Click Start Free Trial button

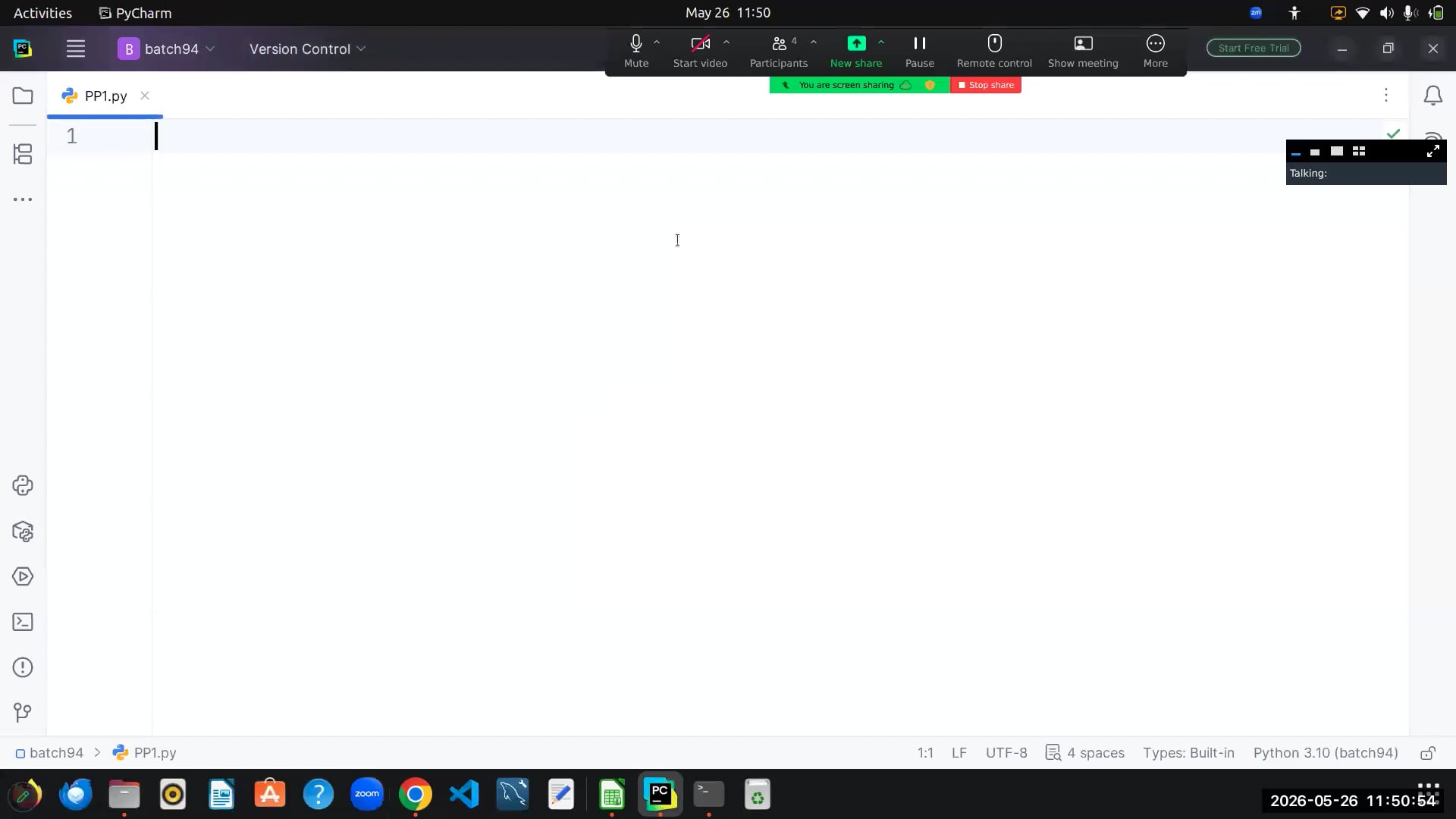1254,48
